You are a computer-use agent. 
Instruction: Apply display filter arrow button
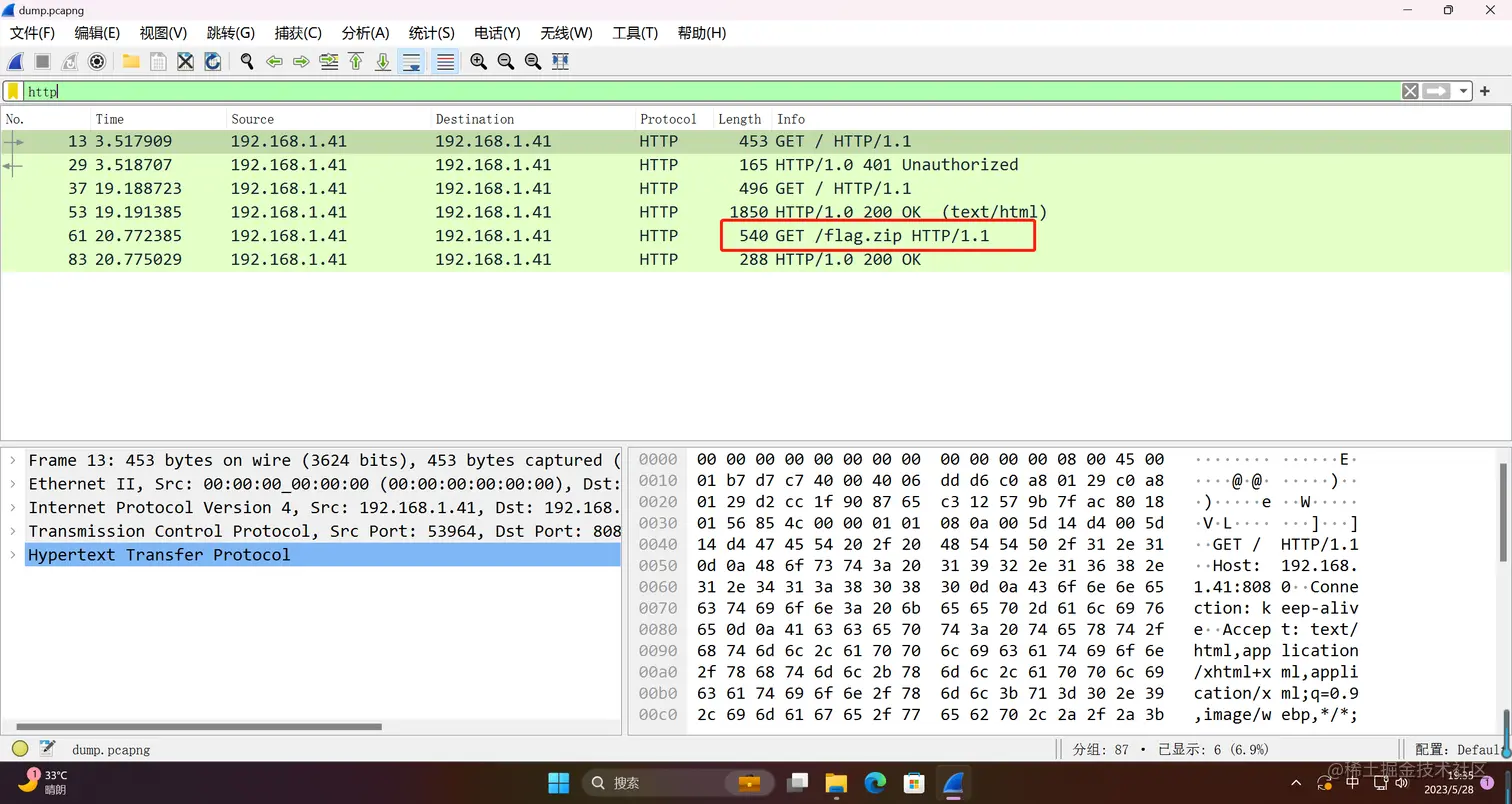click(1437, 91)
